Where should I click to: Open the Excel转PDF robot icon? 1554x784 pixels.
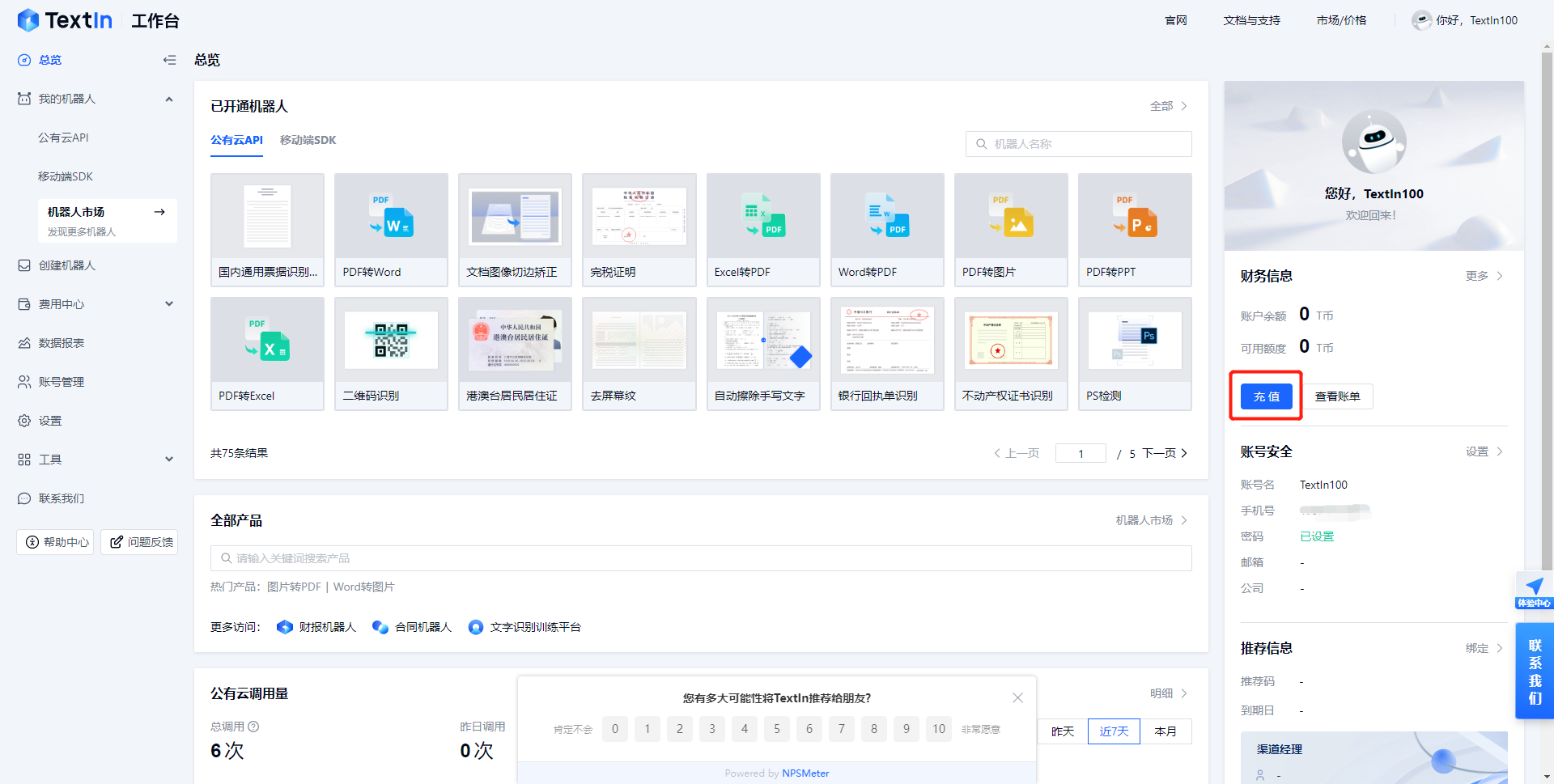pos(763,216)
